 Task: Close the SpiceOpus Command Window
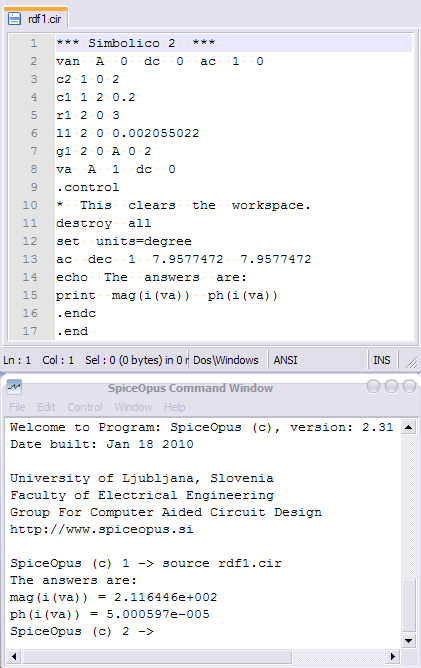point(409,386)
